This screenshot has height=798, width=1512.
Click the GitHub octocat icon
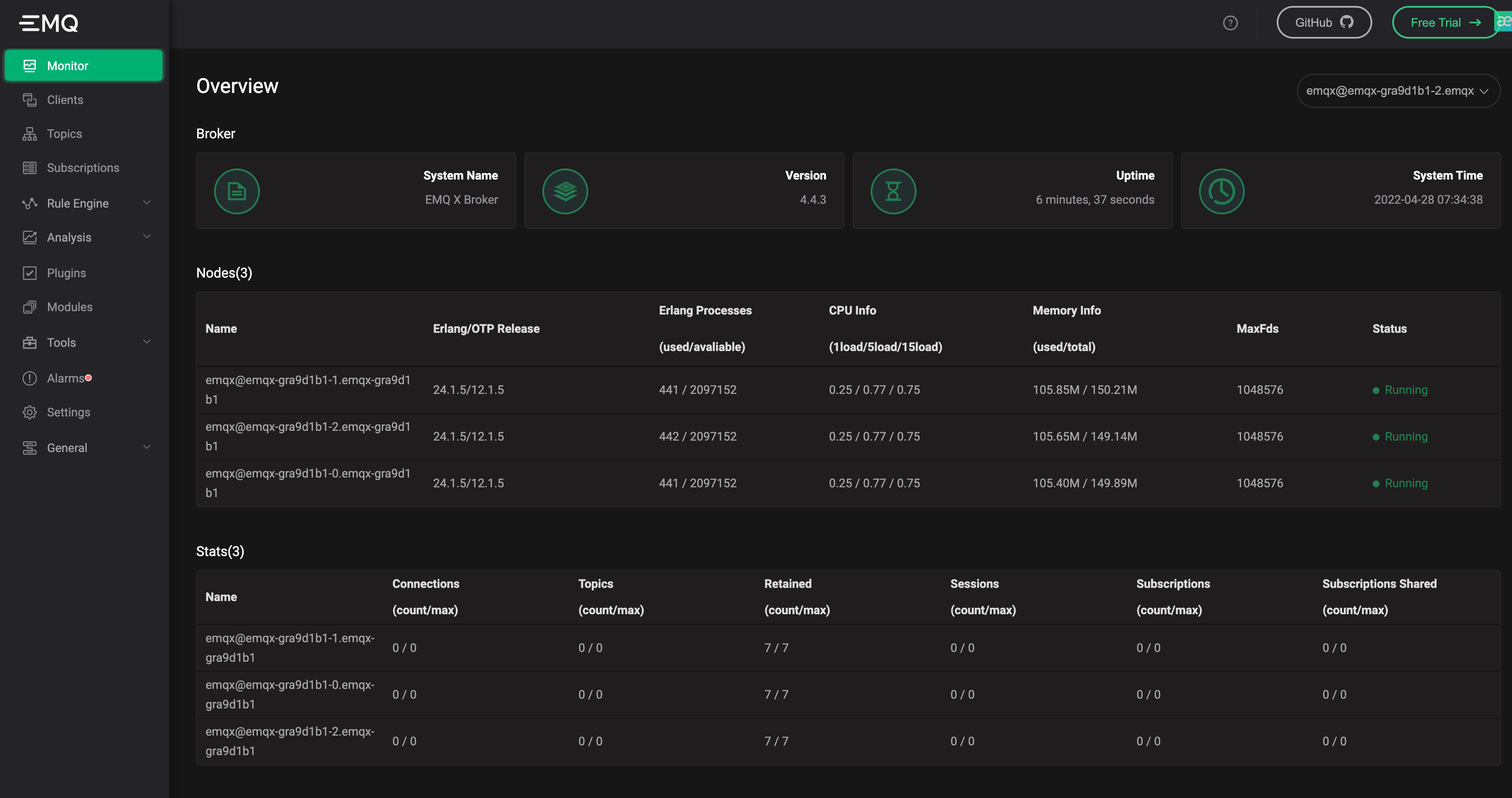1346,22
